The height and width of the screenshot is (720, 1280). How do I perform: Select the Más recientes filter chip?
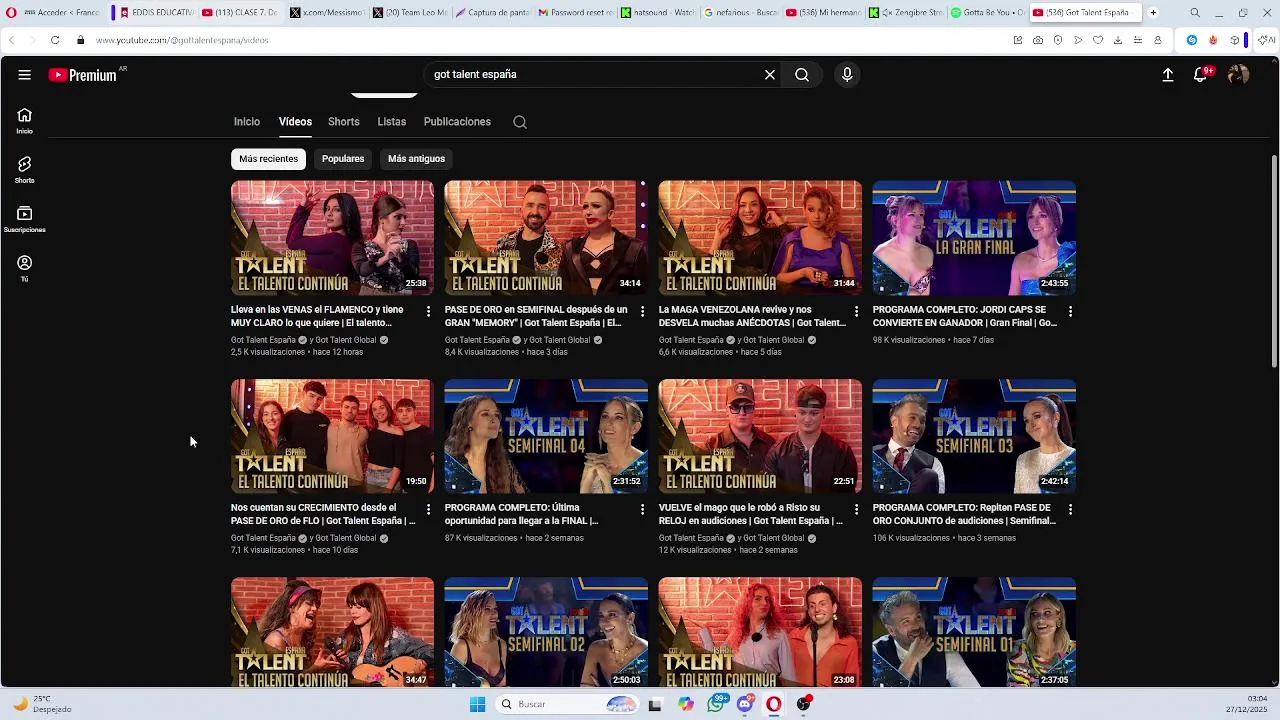click(x=268, y=159)
